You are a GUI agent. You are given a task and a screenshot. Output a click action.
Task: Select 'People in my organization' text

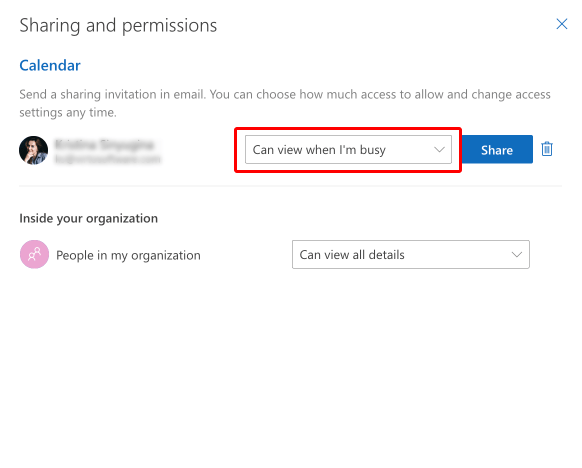point(128,255)
